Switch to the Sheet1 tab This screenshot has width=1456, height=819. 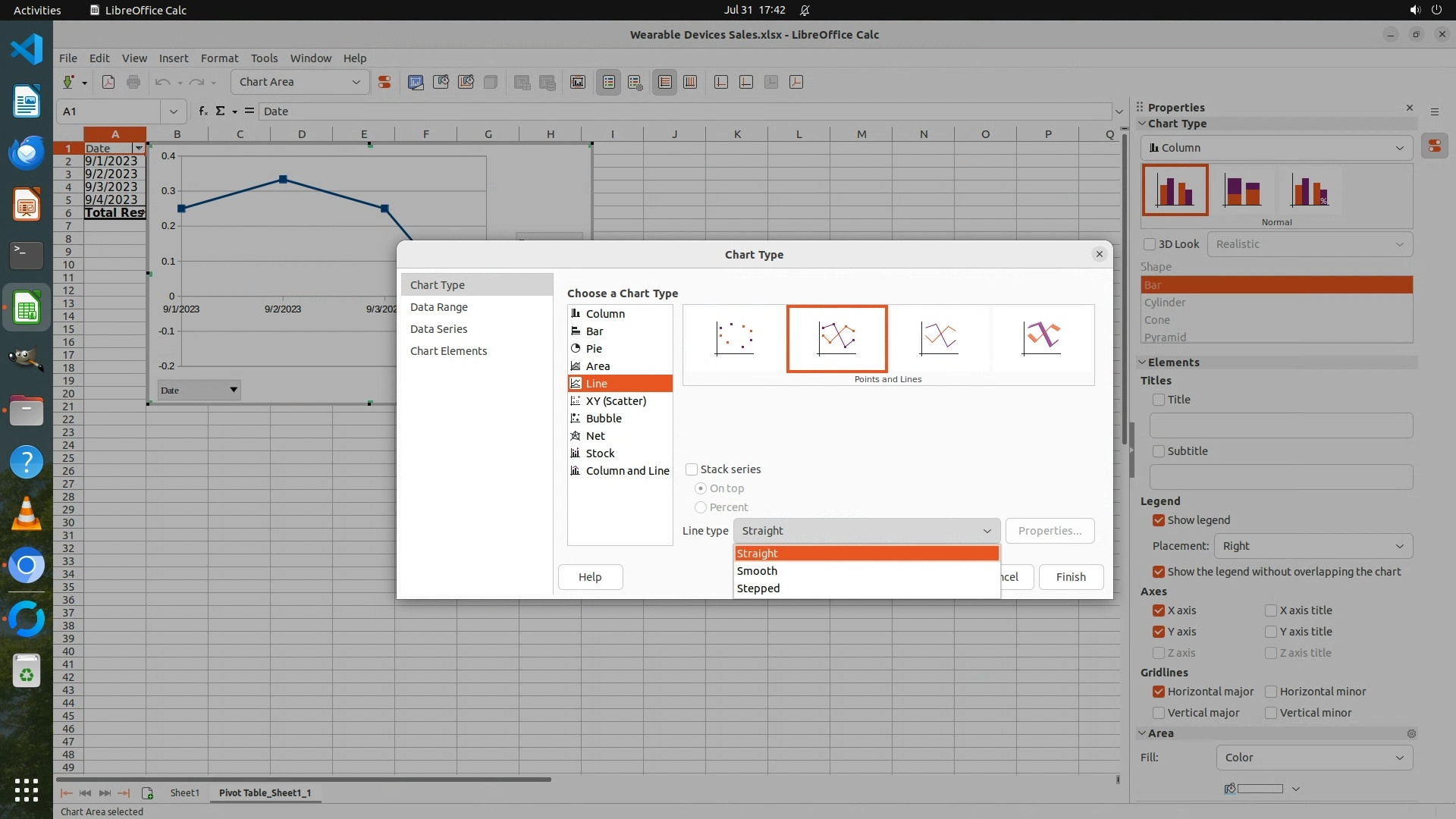pos(184,792)
